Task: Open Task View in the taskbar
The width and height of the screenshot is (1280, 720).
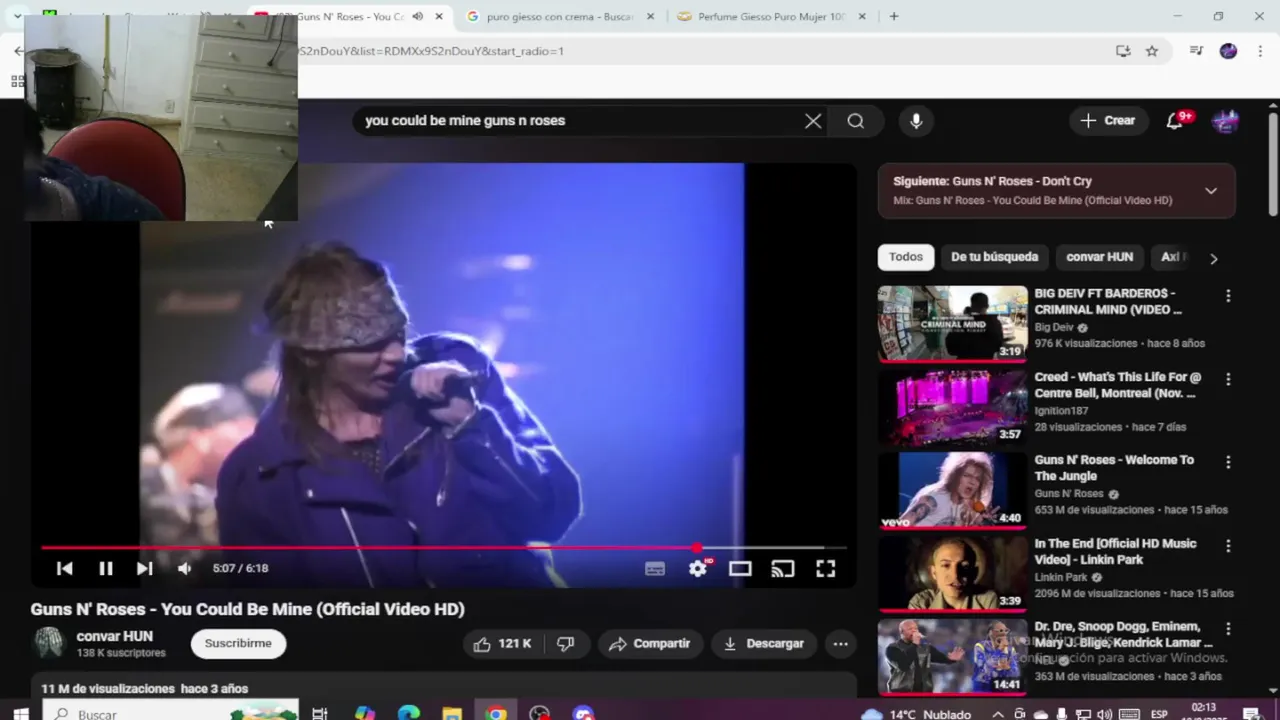Action: tap(320, 714)
